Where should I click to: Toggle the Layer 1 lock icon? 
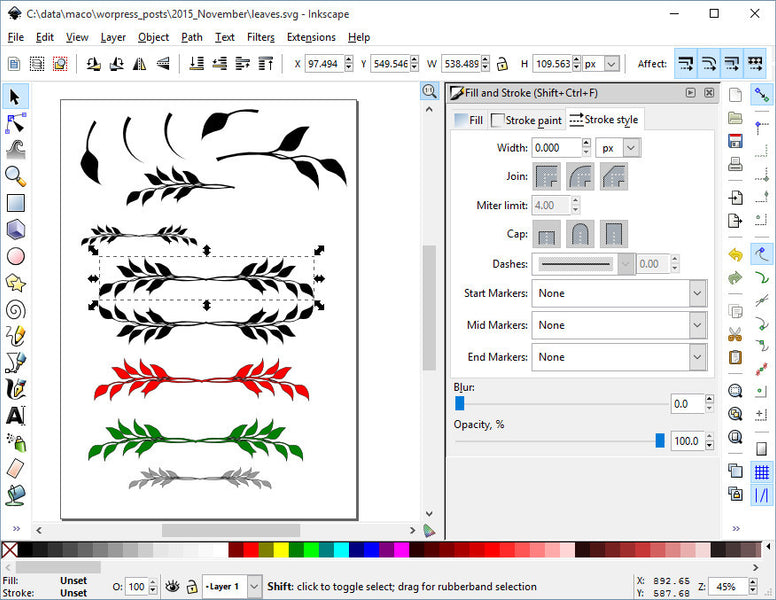191,586
